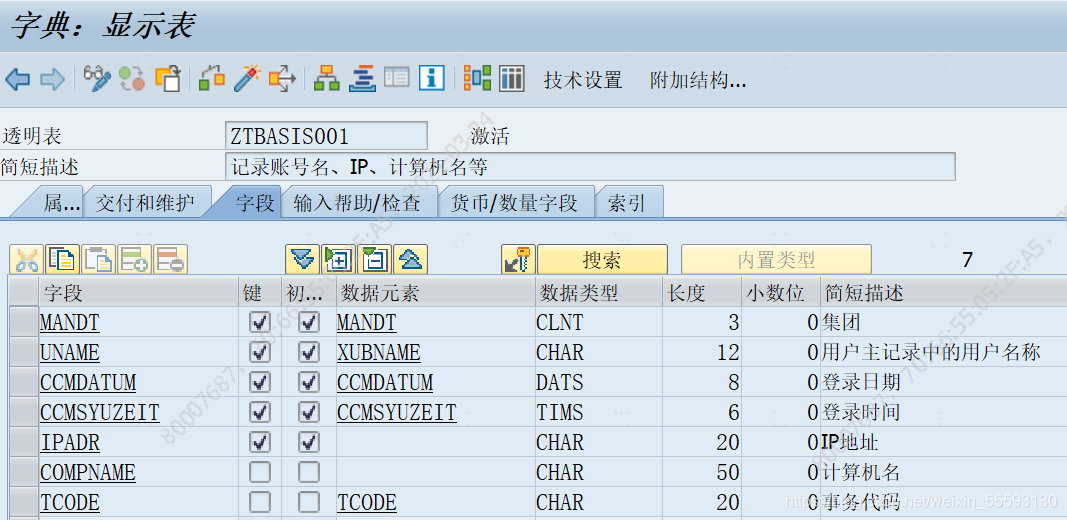Enable initial values checkbox for COMPNAME
This screenshot has width=1067, height=520.
coord(310,472)
